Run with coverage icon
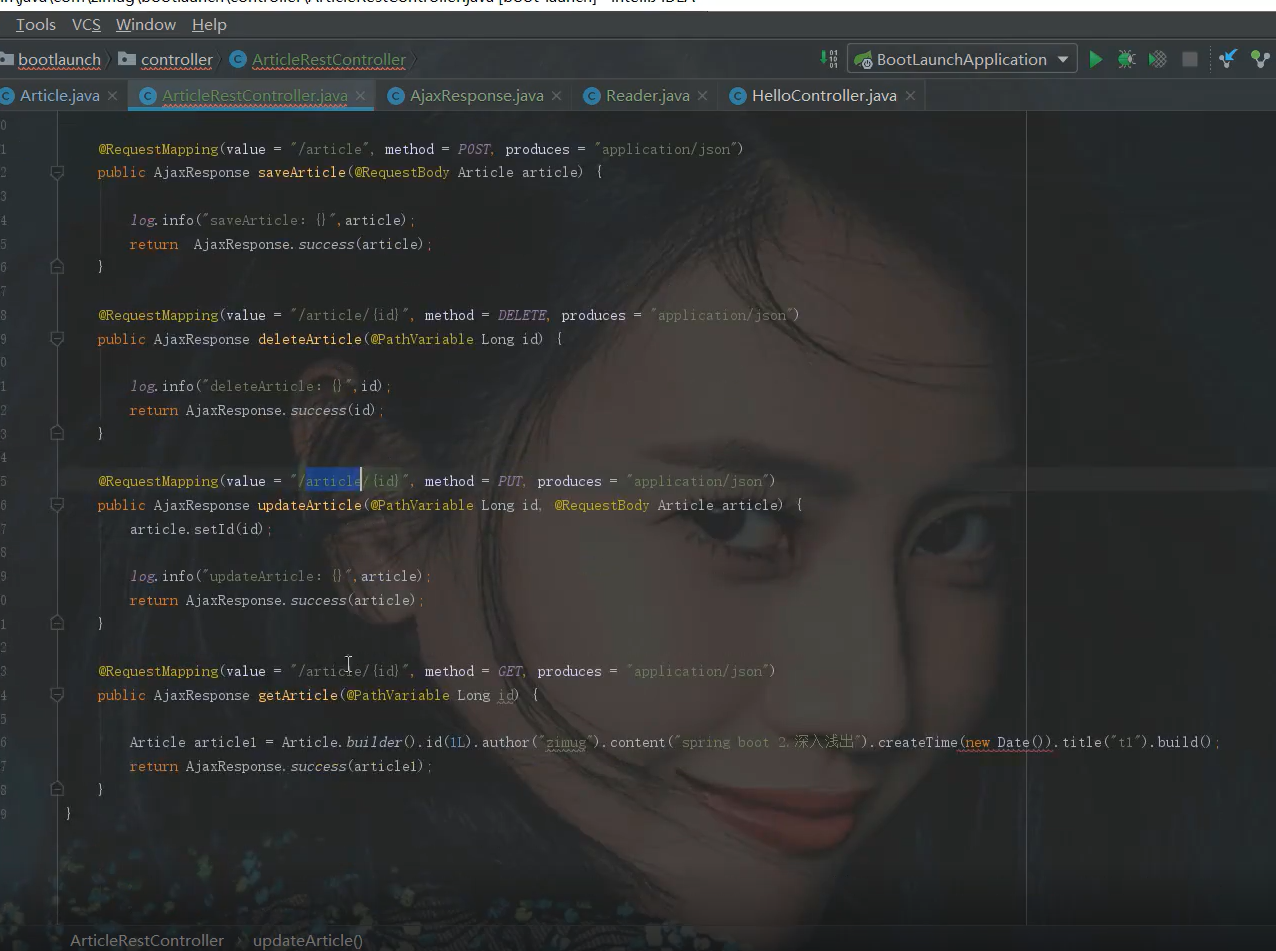Viewport: 1276px width, 951px height. tap(1158, 59)
